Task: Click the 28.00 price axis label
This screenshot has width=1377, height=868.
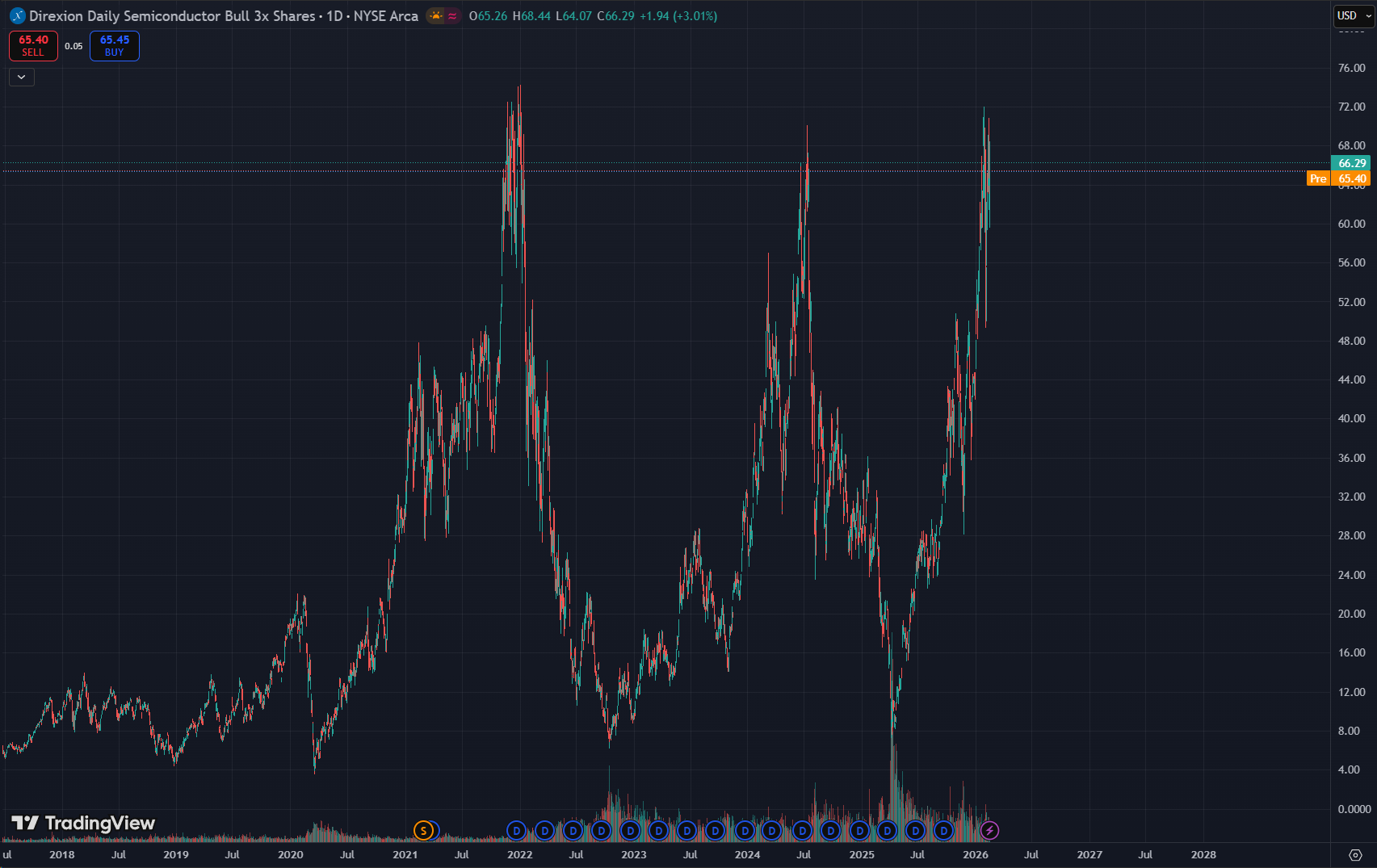Action: tap(1352, 535)
